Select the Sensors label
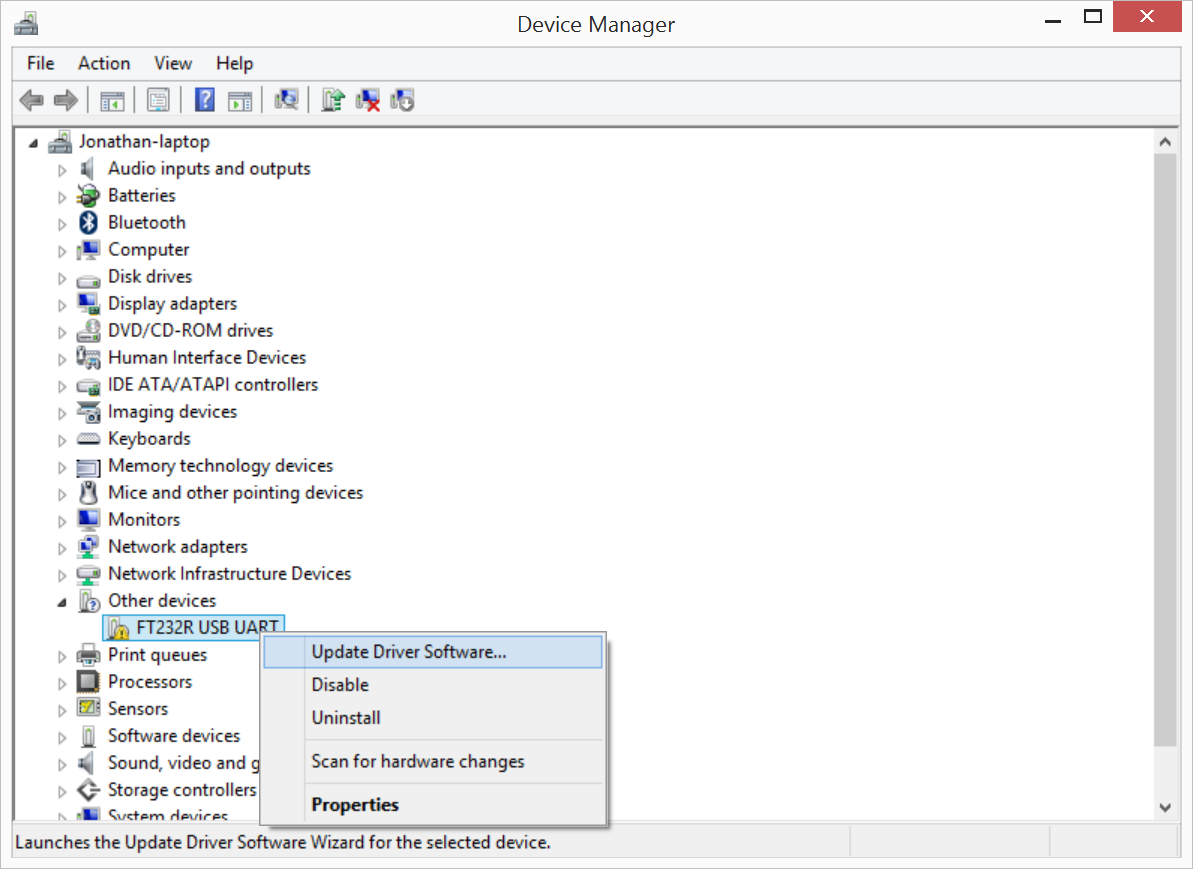This screenshot has width=1193, height=869. tap(138, 708)
